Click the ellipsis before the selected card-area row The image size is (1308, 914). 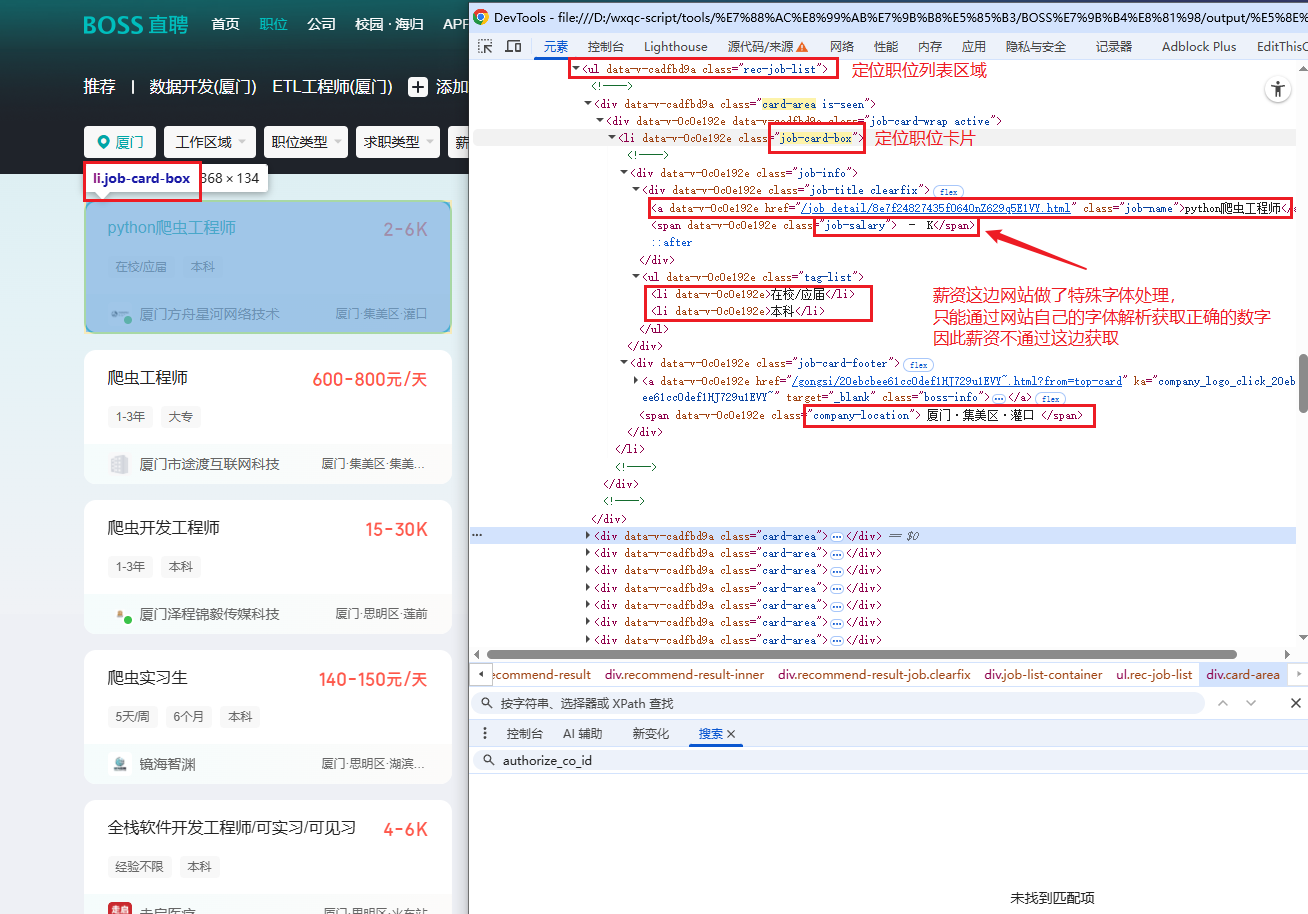(477, 536)
